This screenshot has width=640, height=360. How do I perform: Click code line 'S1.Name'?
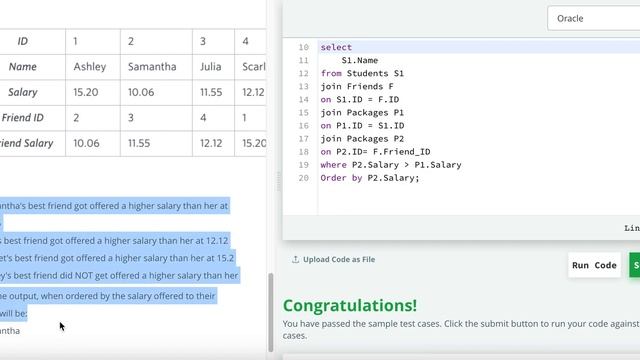tap(360, 60)
